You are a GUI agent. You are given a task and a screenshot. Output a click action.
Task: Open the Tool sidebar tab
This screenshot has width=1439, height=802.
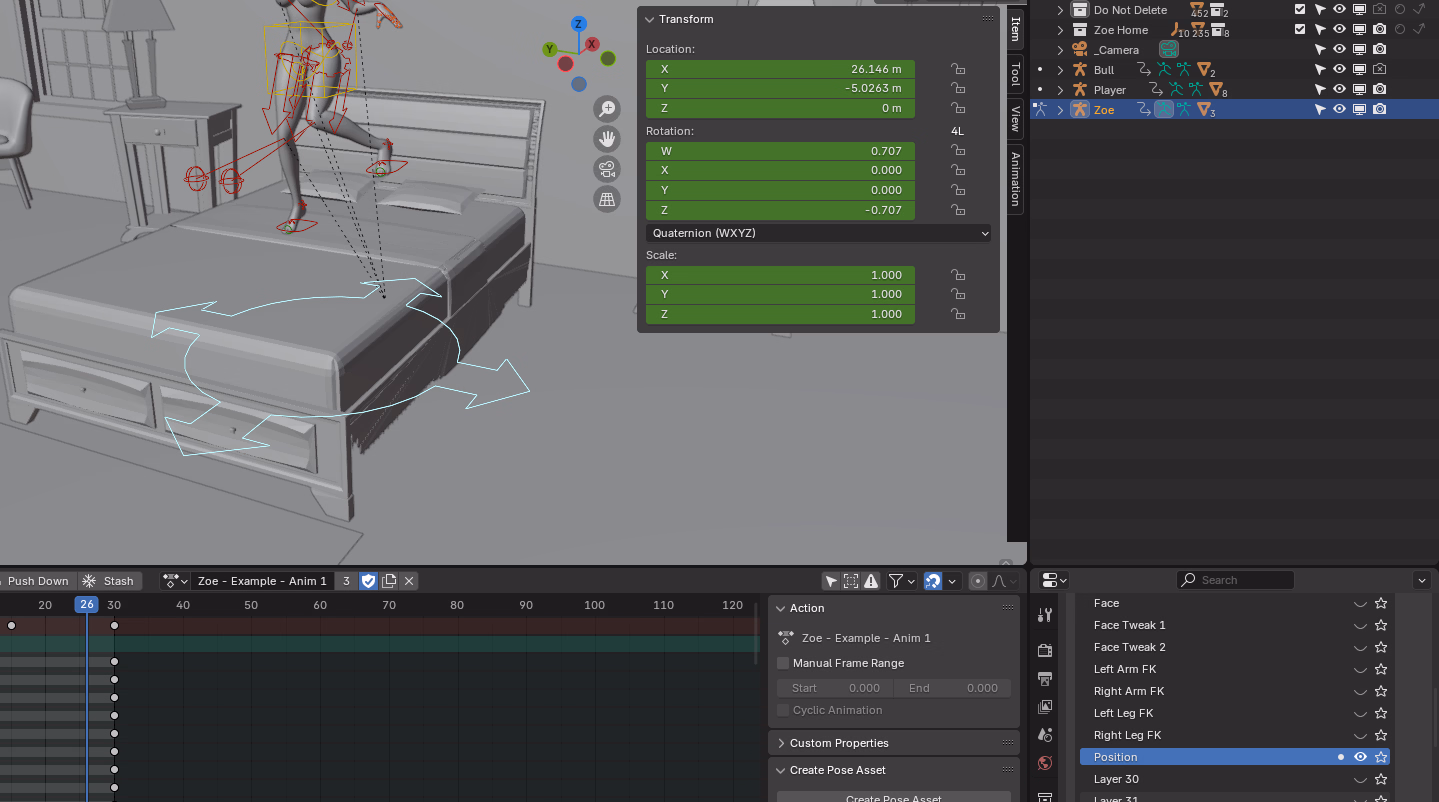click(x=1015, y=73)
